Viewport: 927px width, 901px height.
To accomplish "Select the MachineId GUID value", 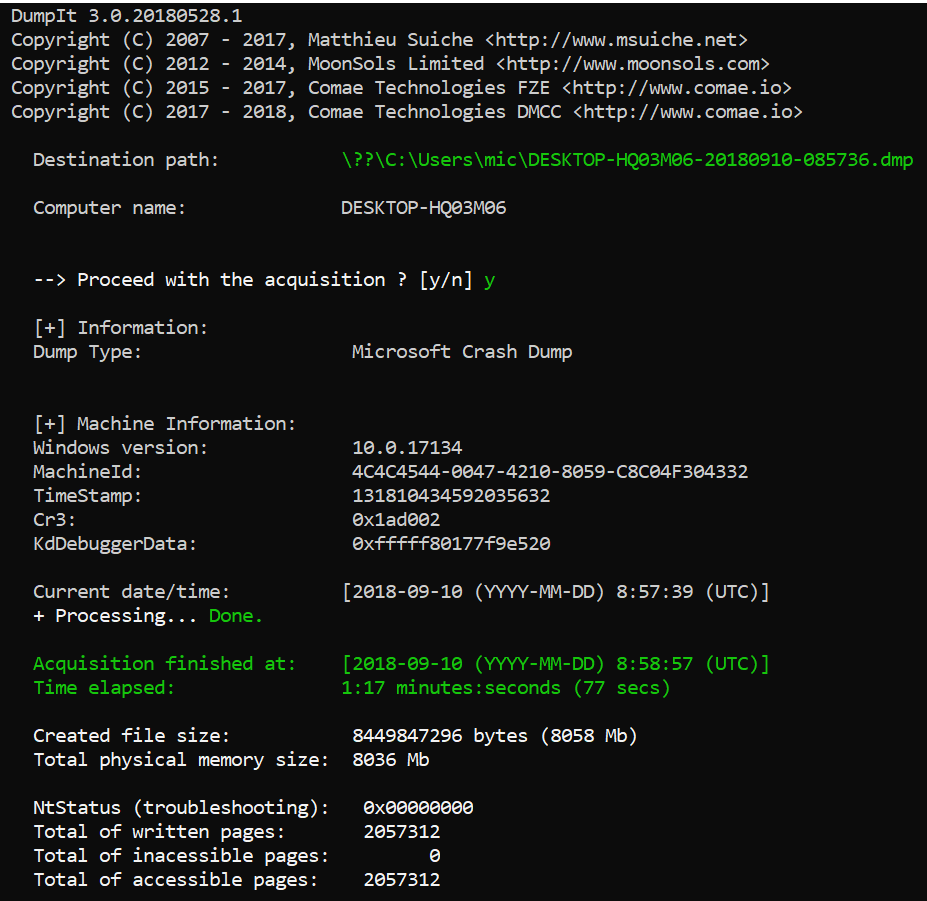I will [x=550, y=472].
